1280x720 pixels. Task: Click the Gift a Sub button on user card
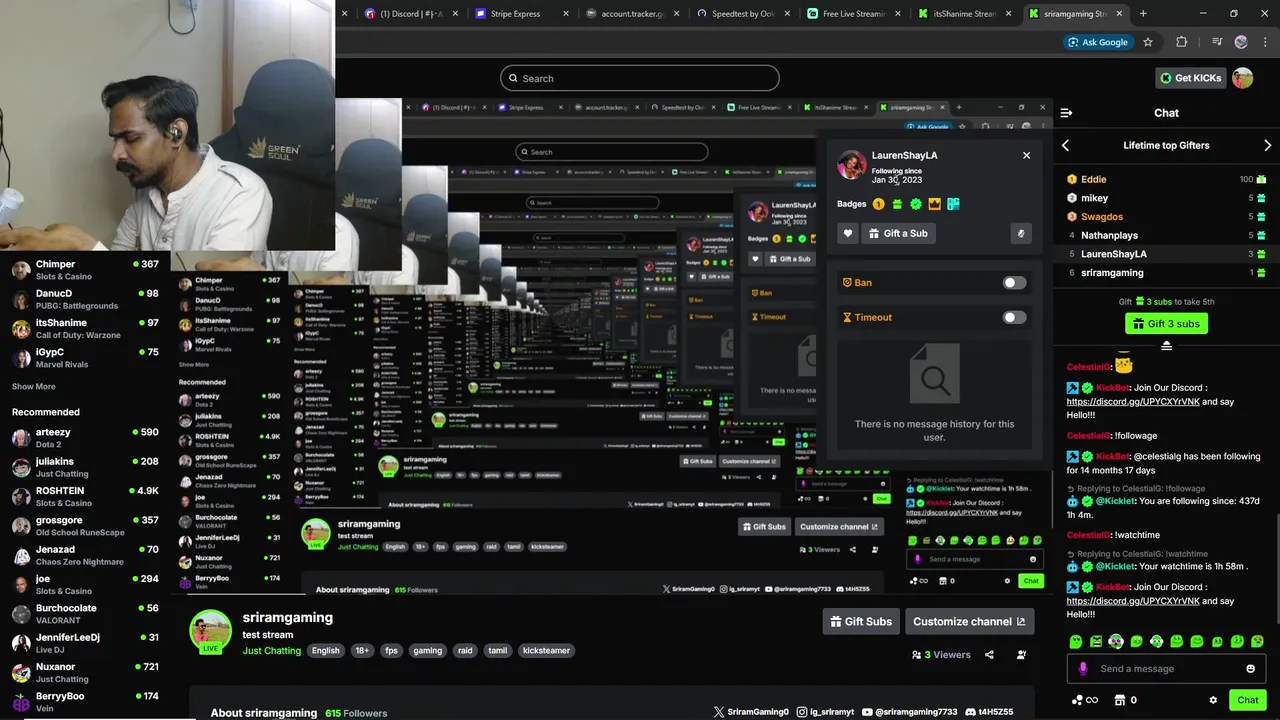coord(897,233)
